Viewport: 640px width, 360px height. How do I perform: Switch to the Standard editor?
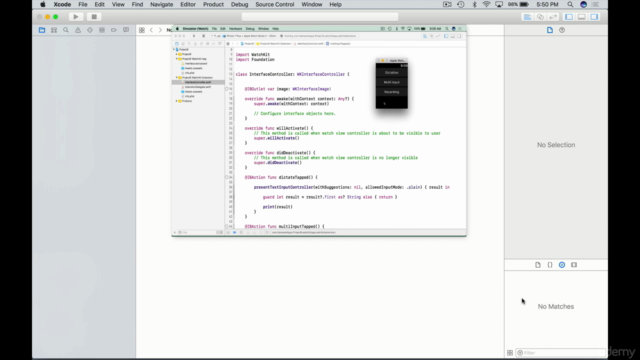[527, 17]
